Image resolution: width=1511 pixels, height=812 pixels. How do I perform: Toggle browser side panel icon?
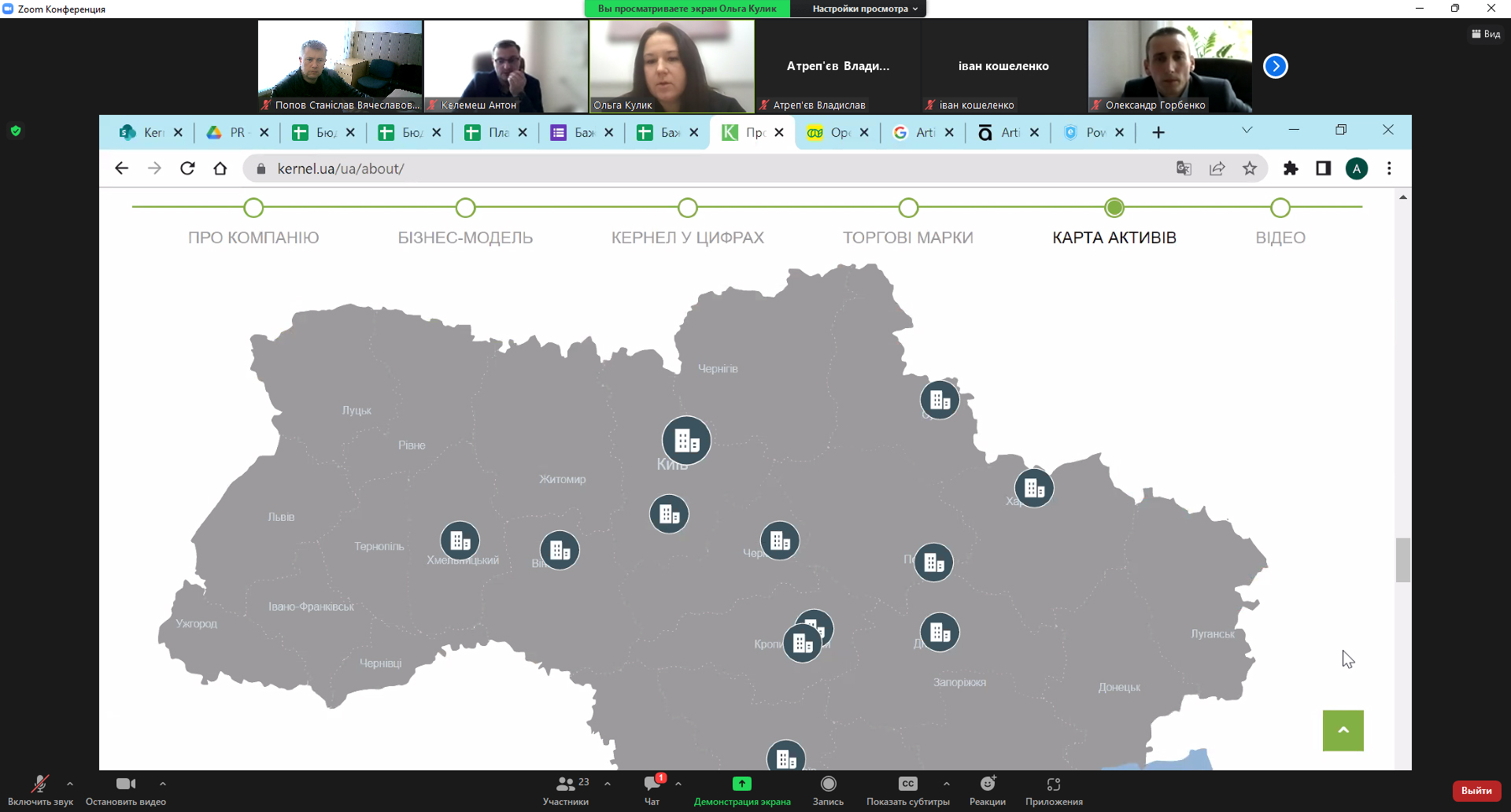(x=1324, y=168)
